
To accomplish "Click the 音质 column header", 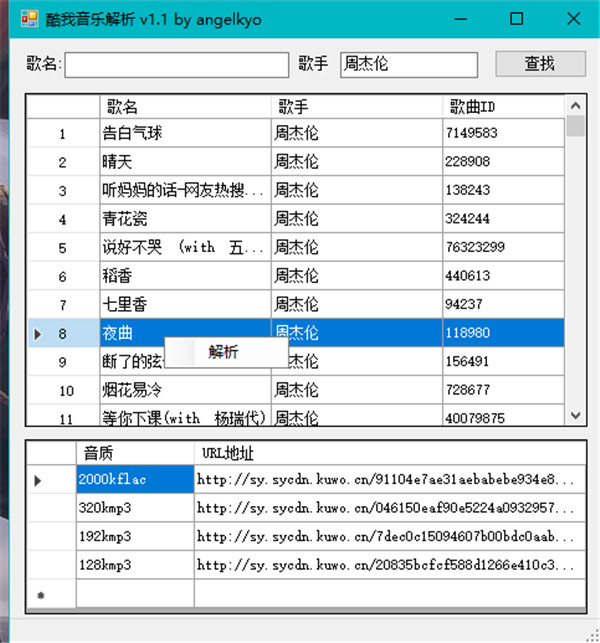I will [135, 453].
